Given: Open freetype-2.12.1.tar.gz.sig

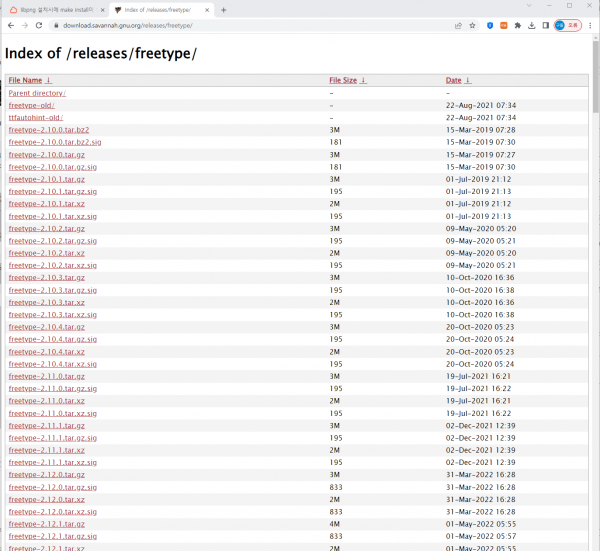Looking at the screenshot, I should coord(53,536).
